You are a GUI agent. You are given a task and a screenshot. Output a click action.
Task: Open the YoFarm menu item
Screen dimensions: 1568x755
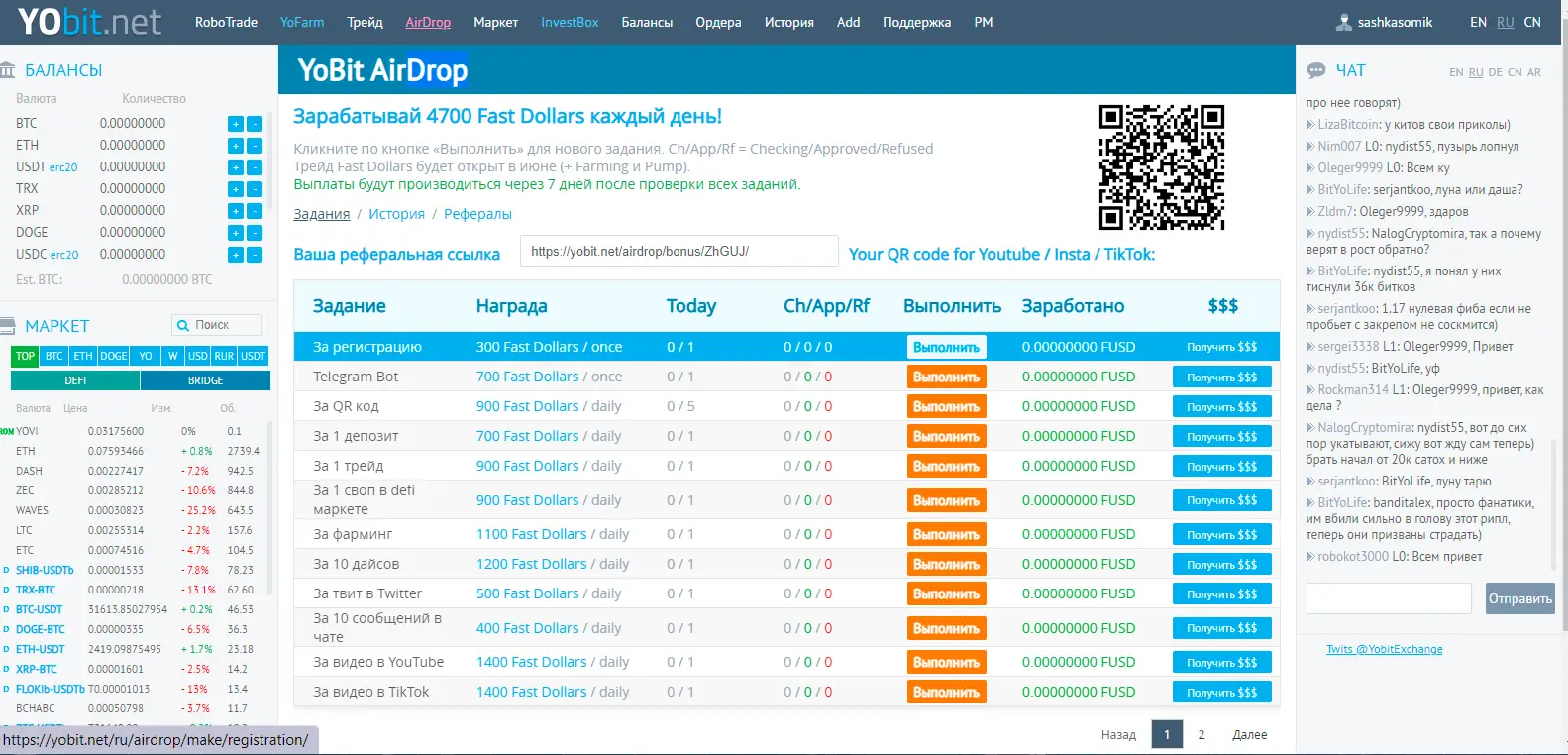tap(302, 22)
